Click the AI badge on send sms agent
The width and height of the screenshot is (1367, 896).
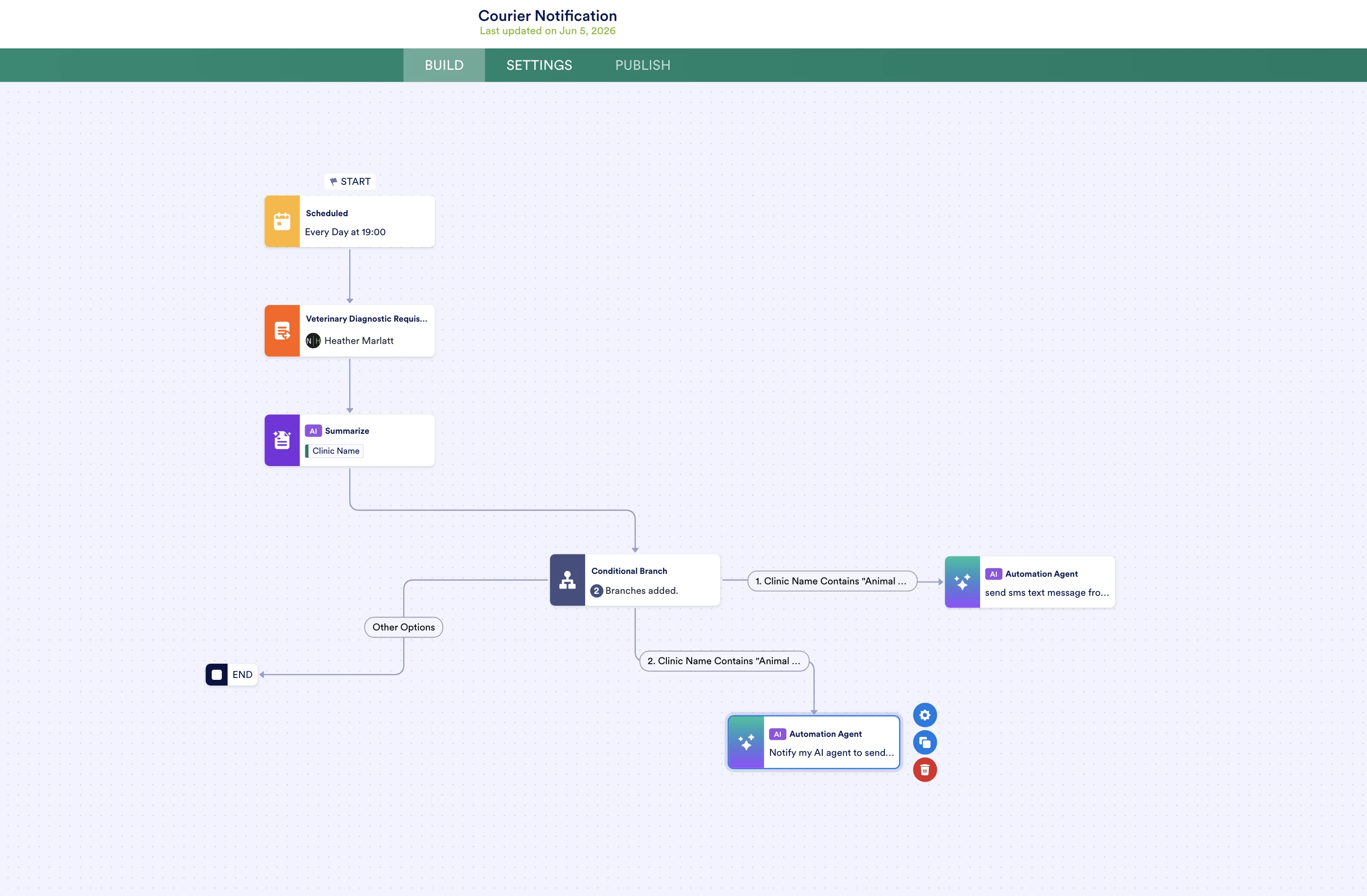pyautogui.click(x=993, y=574)
